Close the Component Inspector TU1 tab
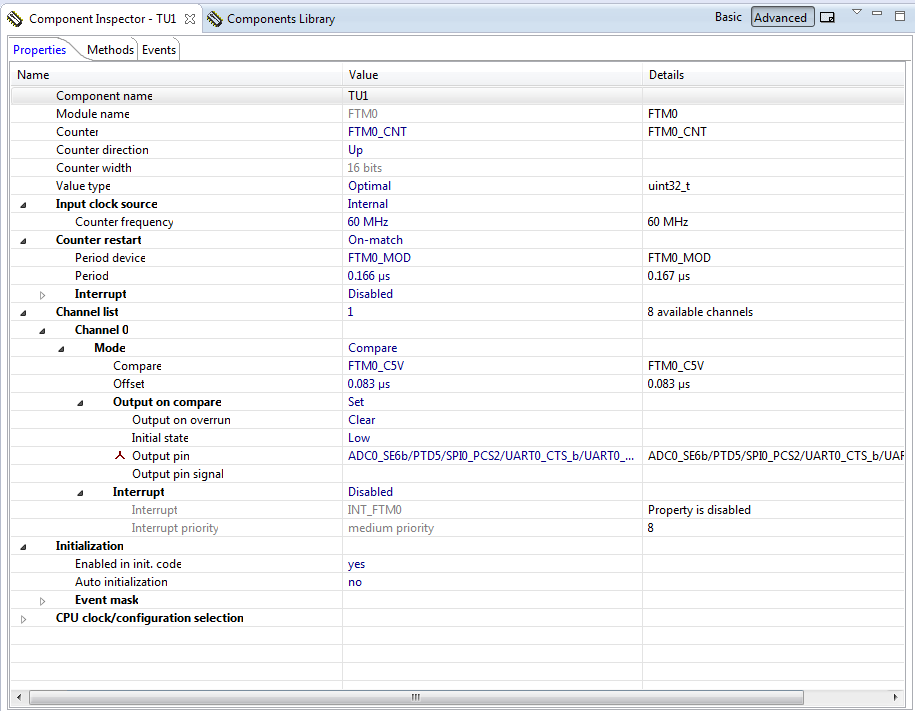This screenshot has width=915, height=711. 190,19
